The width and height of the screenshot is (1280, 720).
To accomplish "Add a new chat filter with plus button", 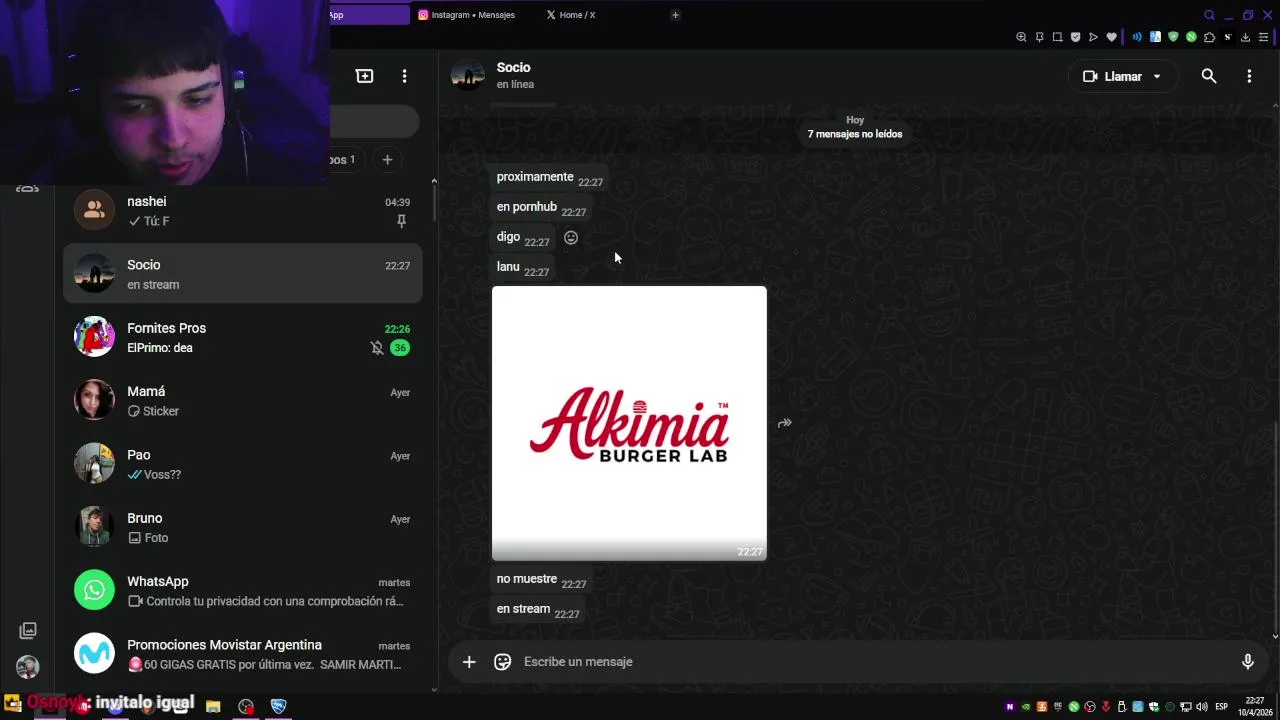I will coord(387,160).
